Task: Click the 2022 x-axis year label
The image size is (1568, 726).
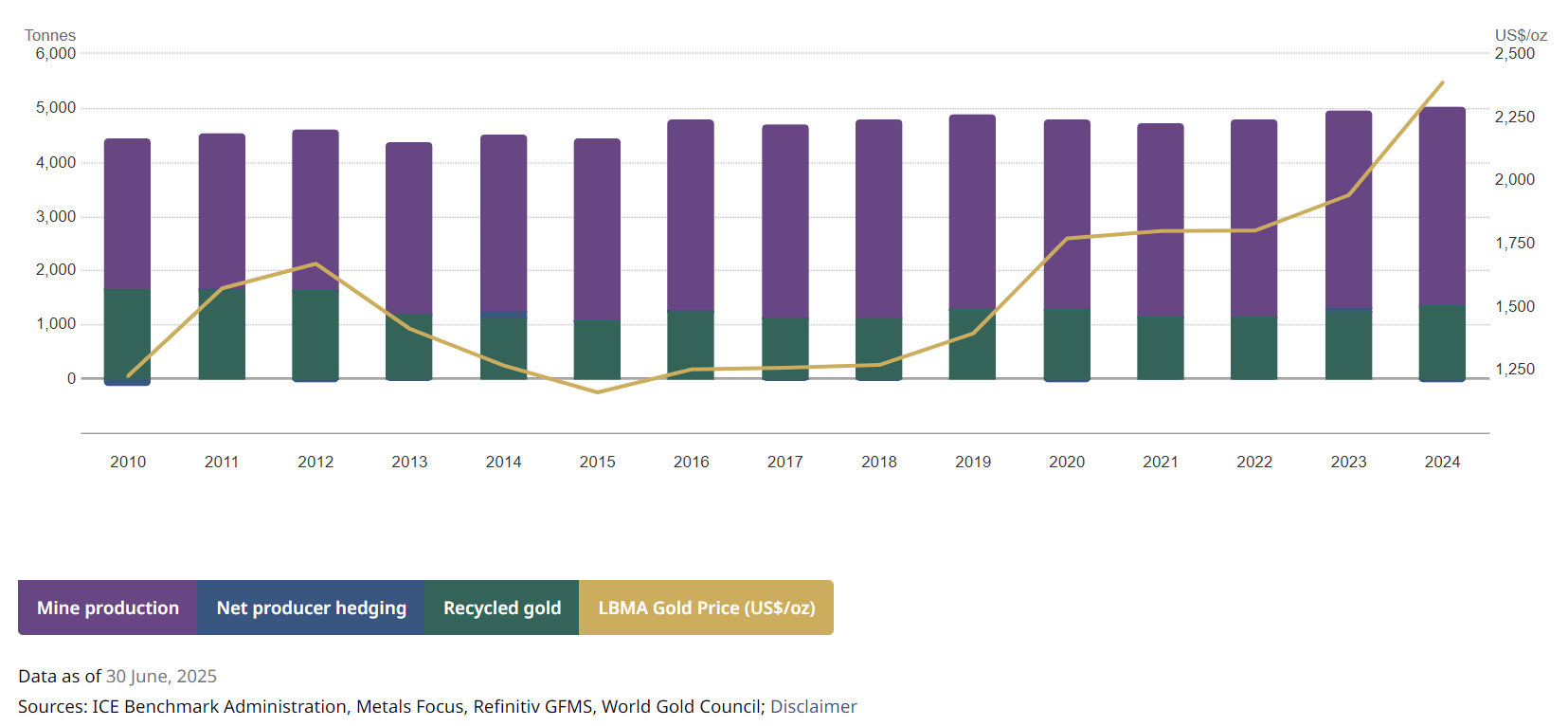Action: point(1253,462)
